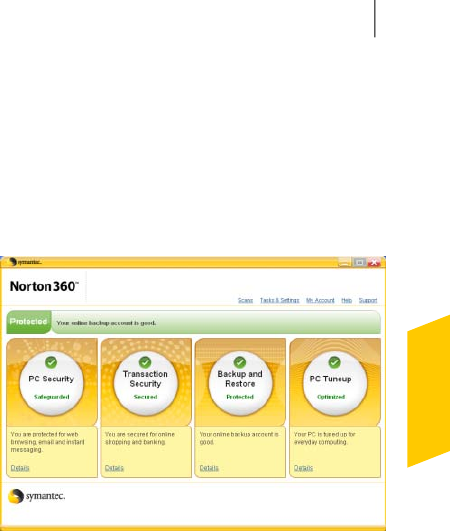Select the Backup and Restore panel circle
The height and width of the screenshot is (531, 450).
[x=240, y=384]
